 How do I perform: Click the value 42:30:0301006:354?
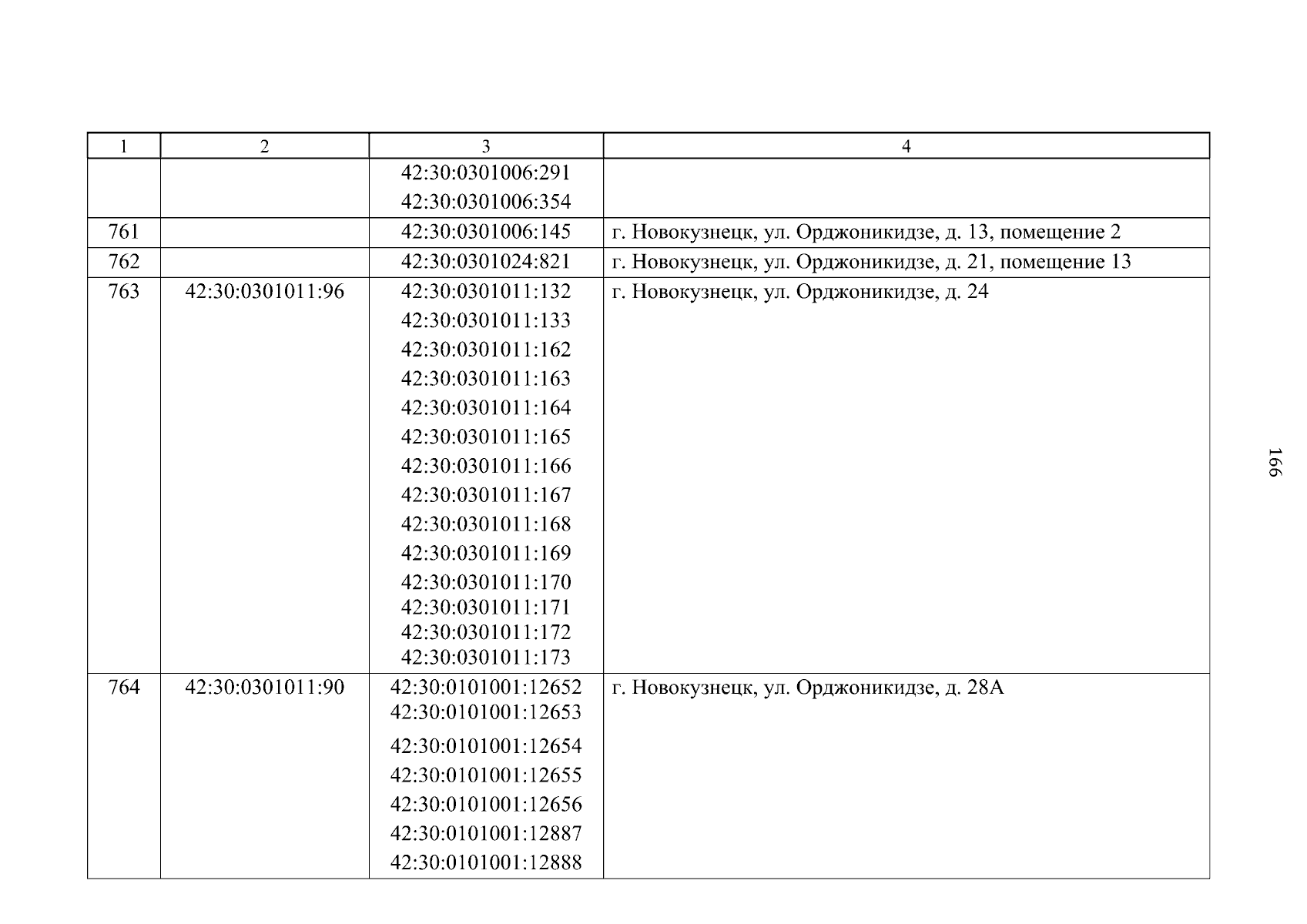pyautogui.click(x=486, y=202)
